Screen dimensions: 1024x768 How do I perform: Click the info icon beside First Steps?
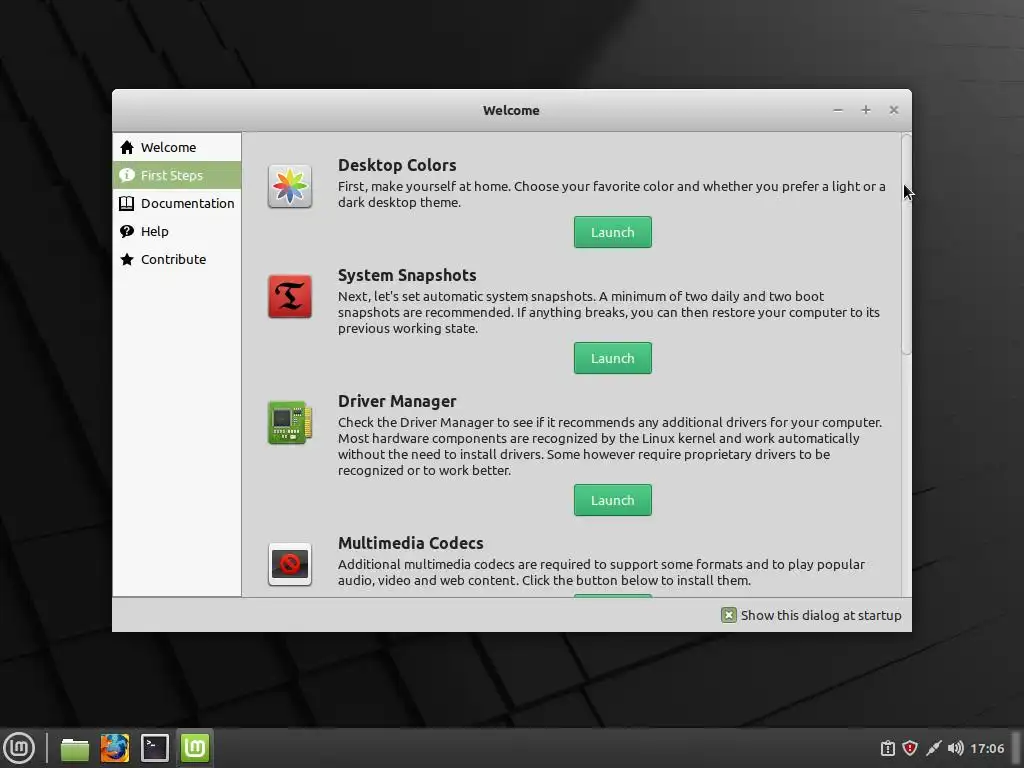(127, 175)
